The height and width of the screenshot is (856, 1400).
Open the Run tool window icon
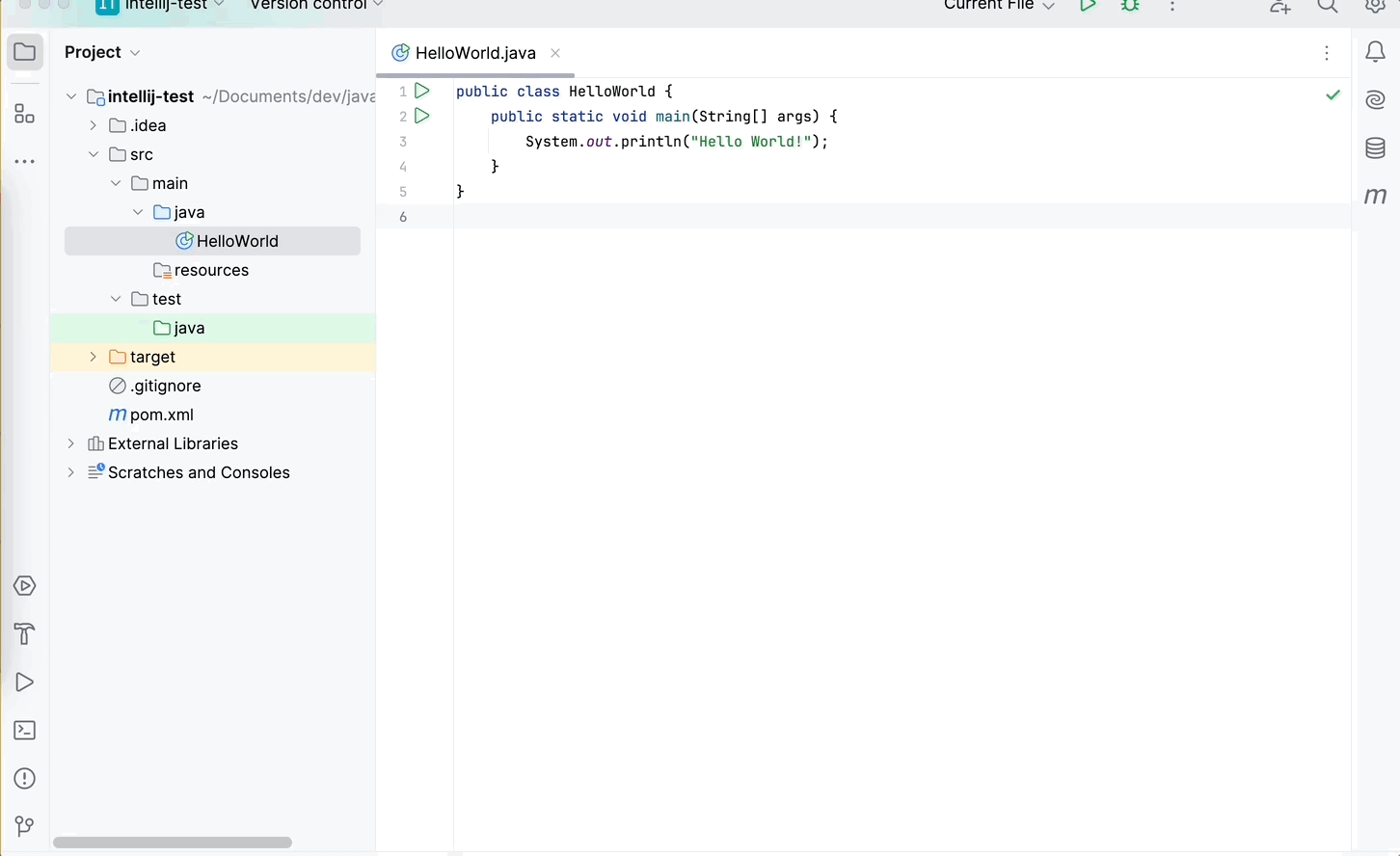[25, 682]
